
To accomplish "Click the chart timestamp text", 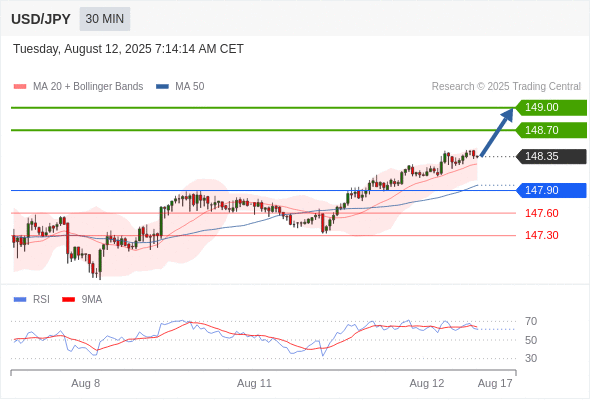I will pos(128,49).
